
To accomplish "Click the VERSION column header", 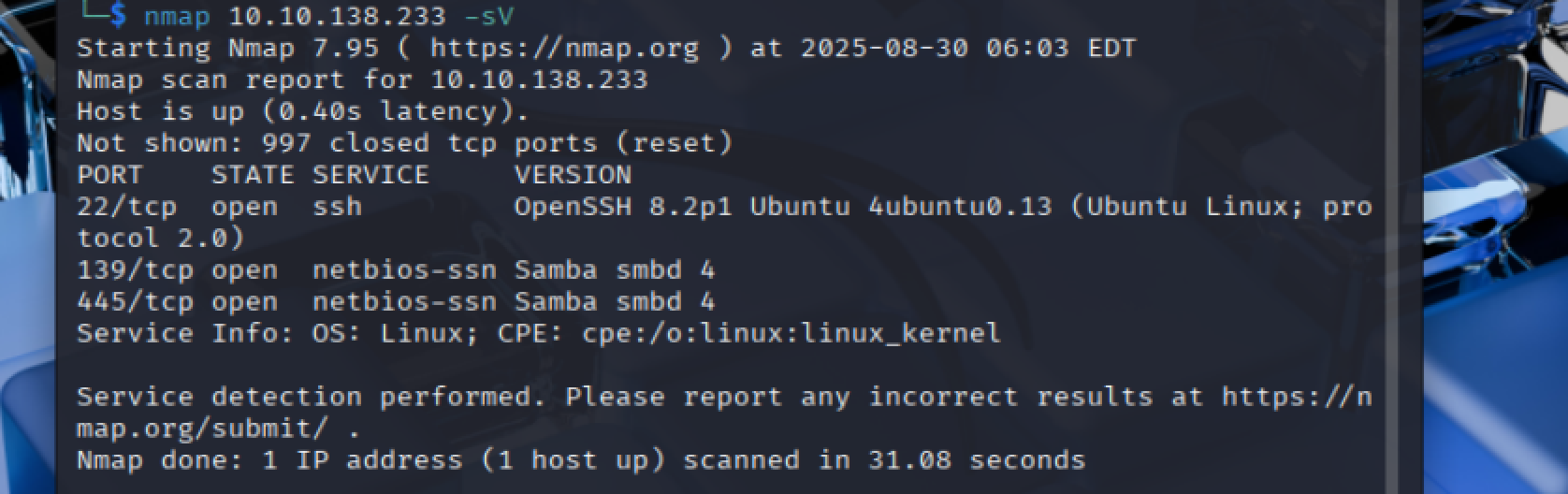I will [573, 175].
